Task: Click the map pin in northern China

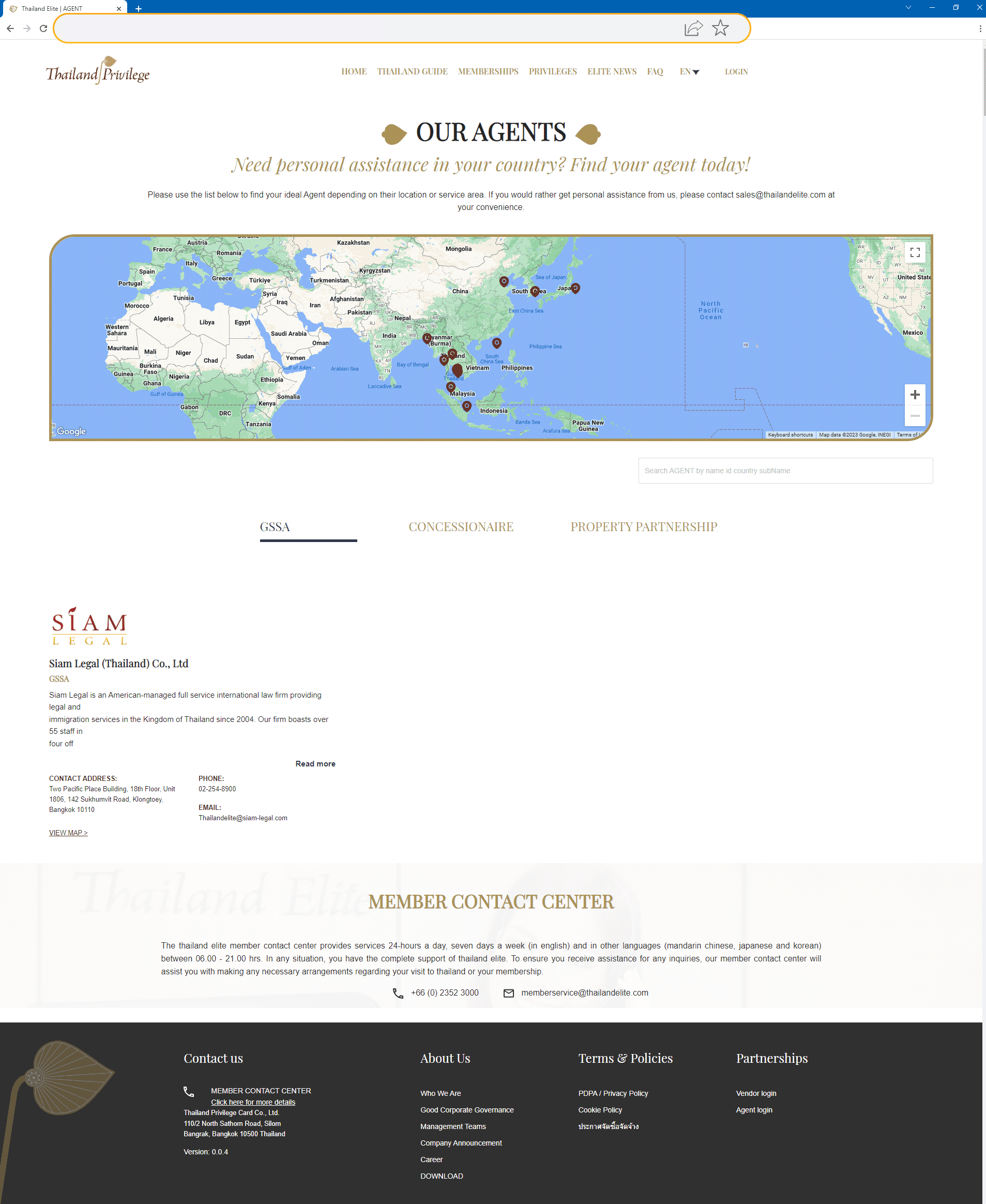Action: point(504,281)
